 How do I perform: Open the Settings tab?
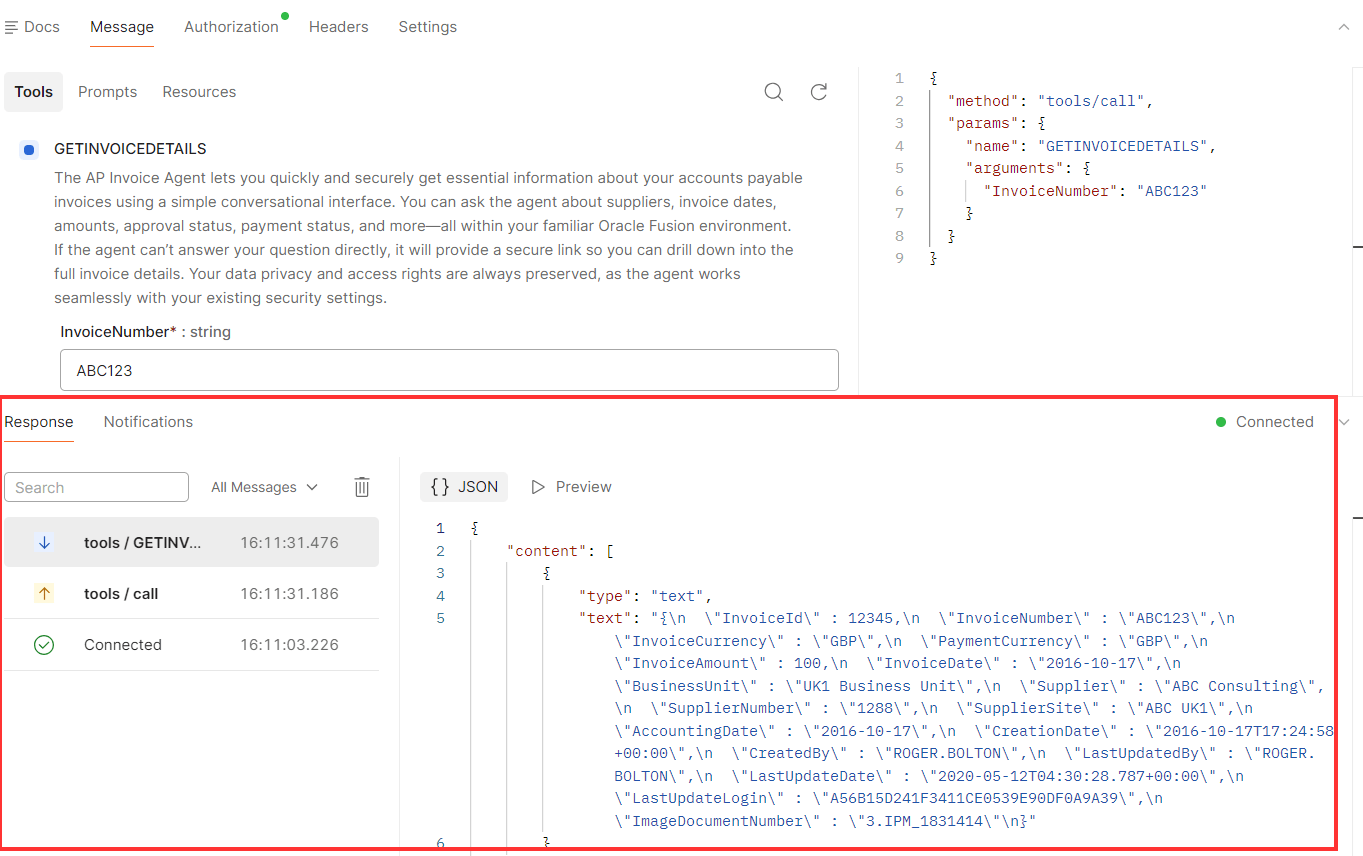(427, 27)
